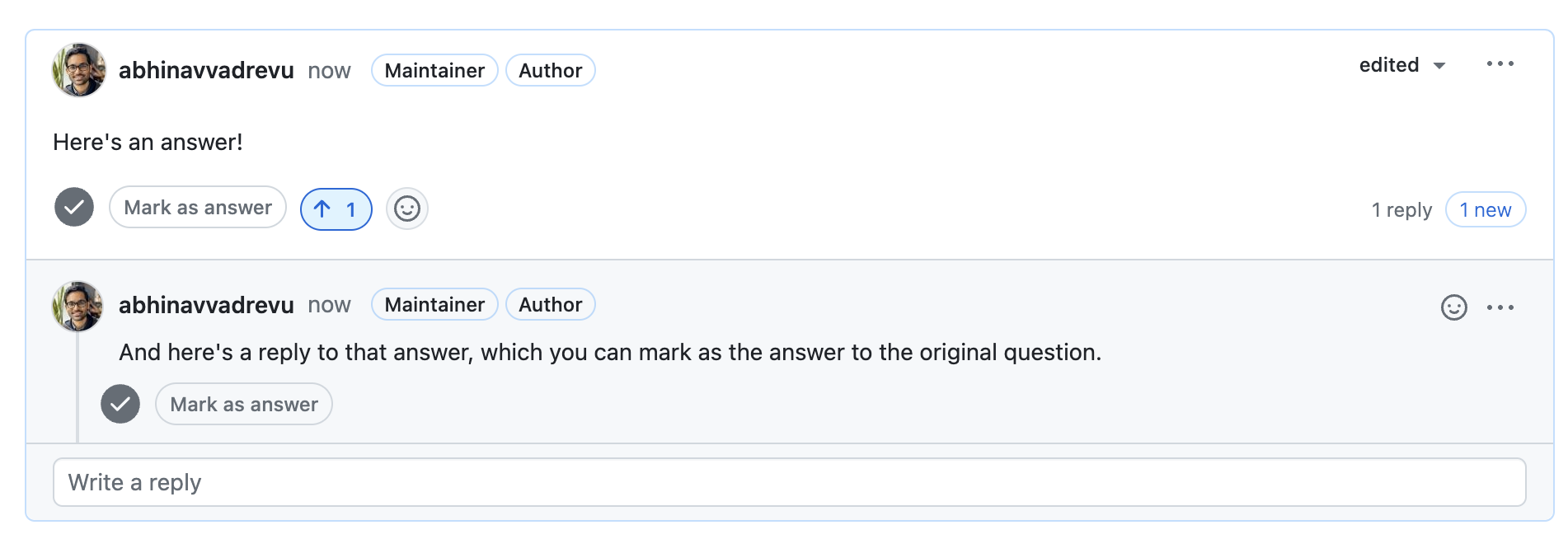Click the reply comment's profile avatar
This screenshot has width=1568, height=539.
[x=77, y=307]
